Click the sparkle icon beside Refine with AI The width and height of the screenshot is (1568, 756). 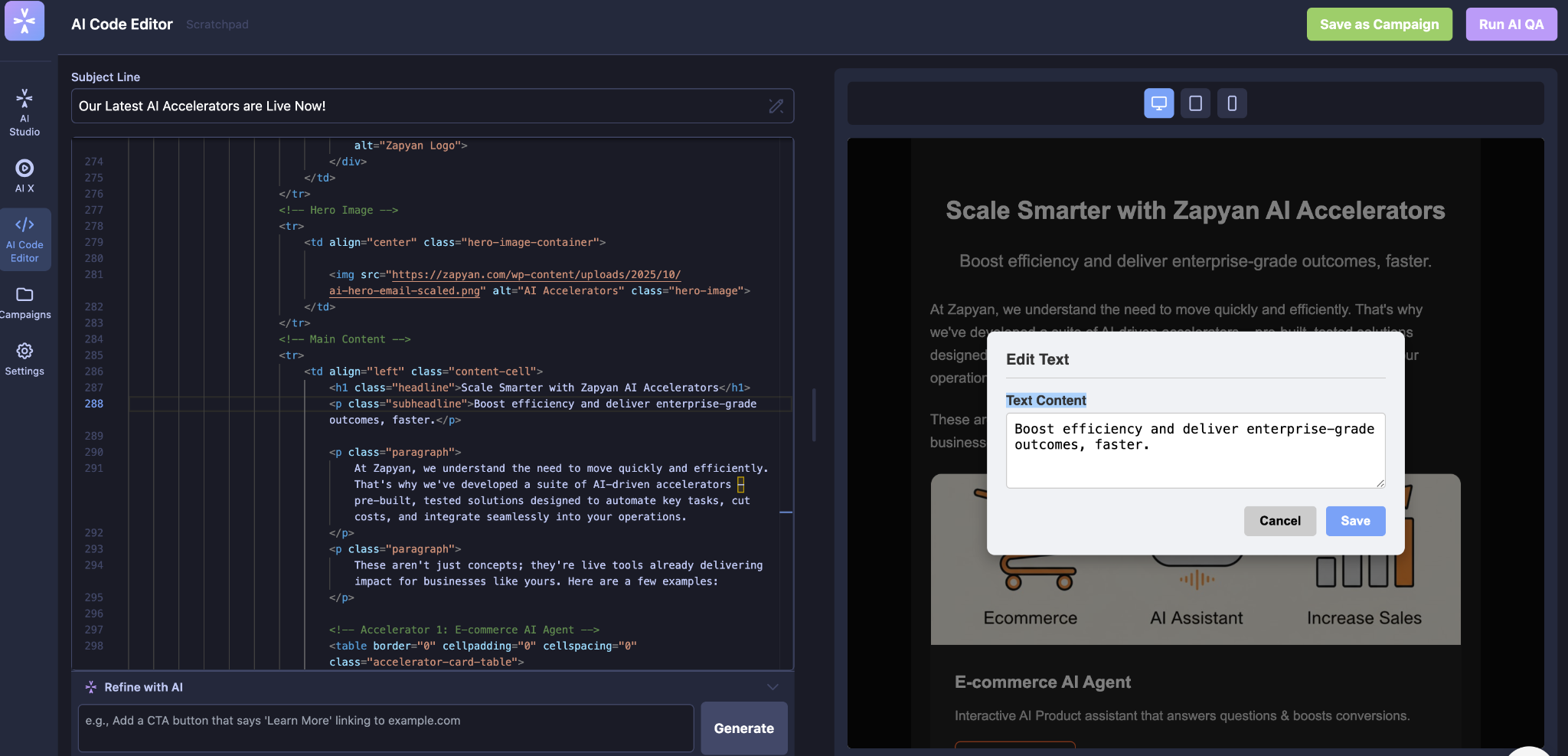click(91, 686)
